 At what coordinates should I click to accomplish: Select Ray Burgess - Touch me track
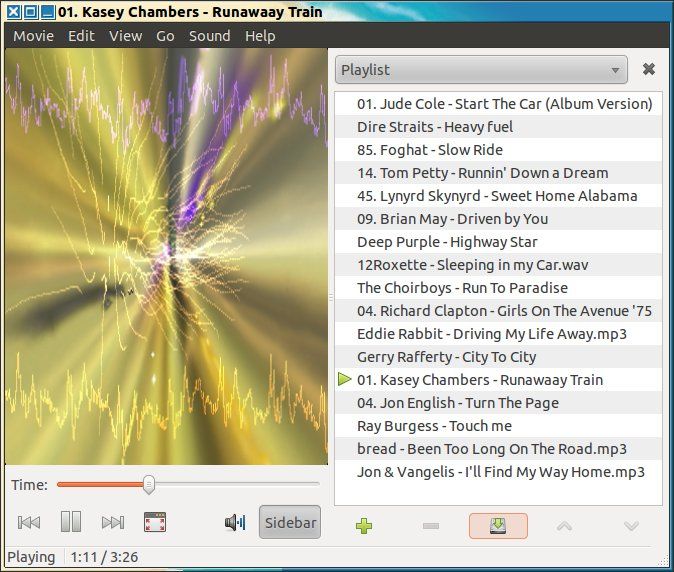pos(421,426)
